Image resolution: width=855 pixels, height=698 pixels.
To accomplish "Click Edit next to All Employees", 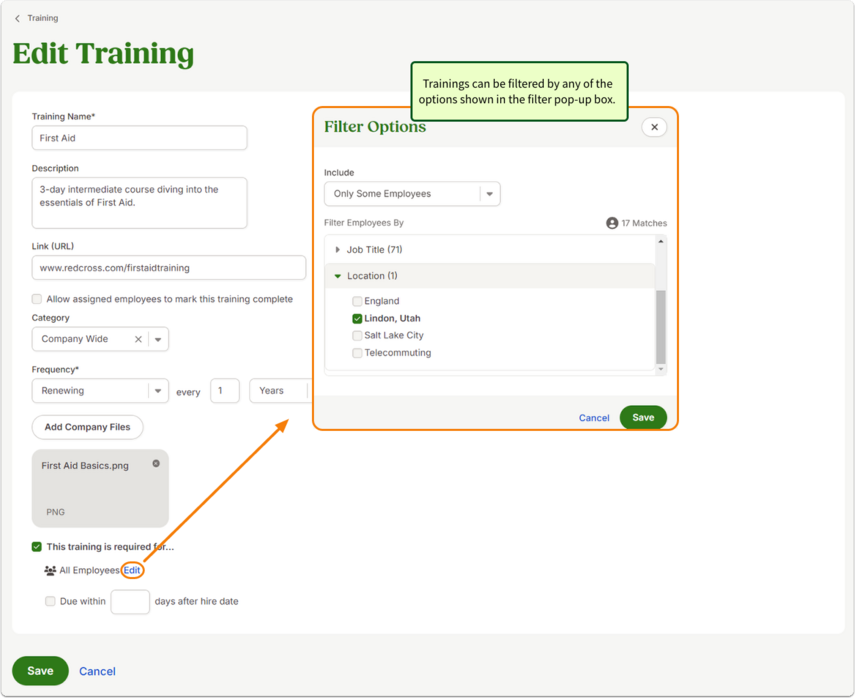I will [x=132, y=570].
